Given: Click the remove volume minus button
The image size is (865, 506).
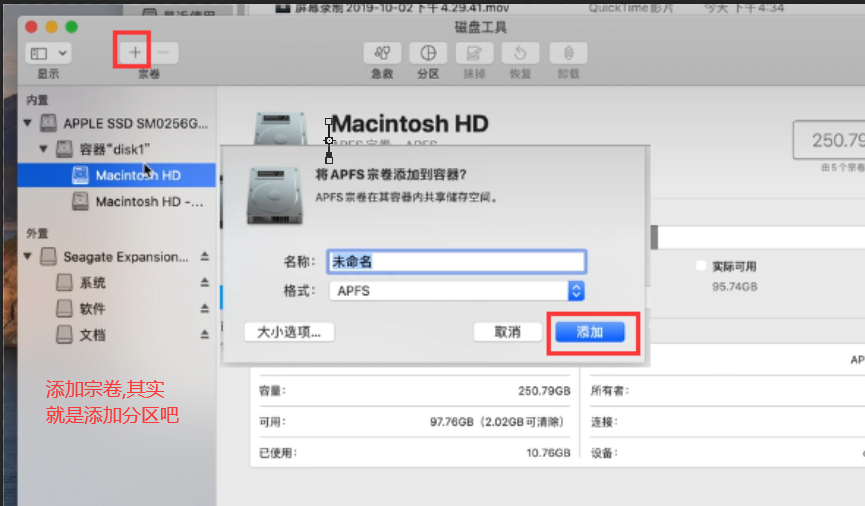Looking at the screenshot, I should point(164,53).
